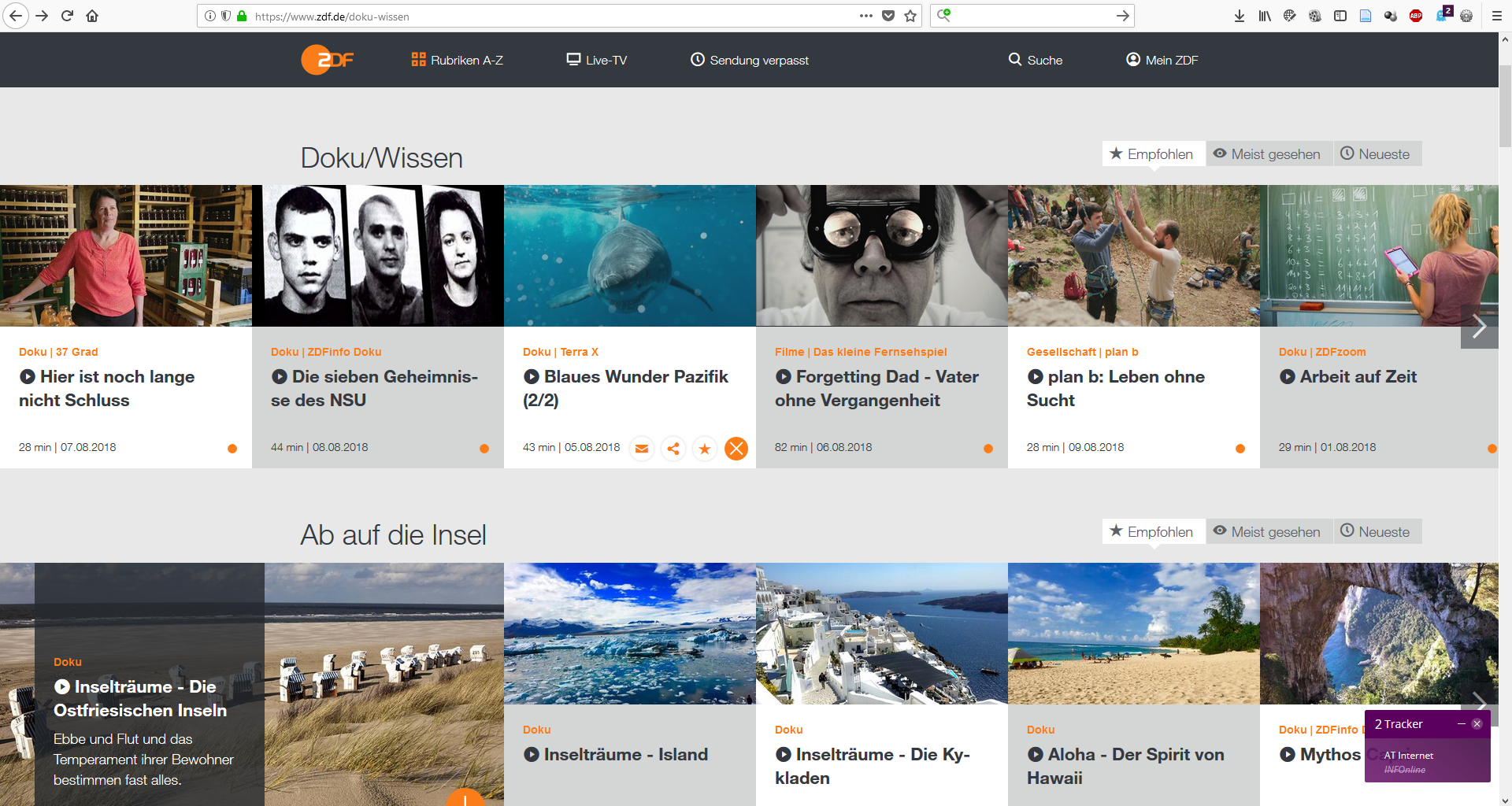Play Hier ist noch lange nicht Schluss

[x=106, y=388]
